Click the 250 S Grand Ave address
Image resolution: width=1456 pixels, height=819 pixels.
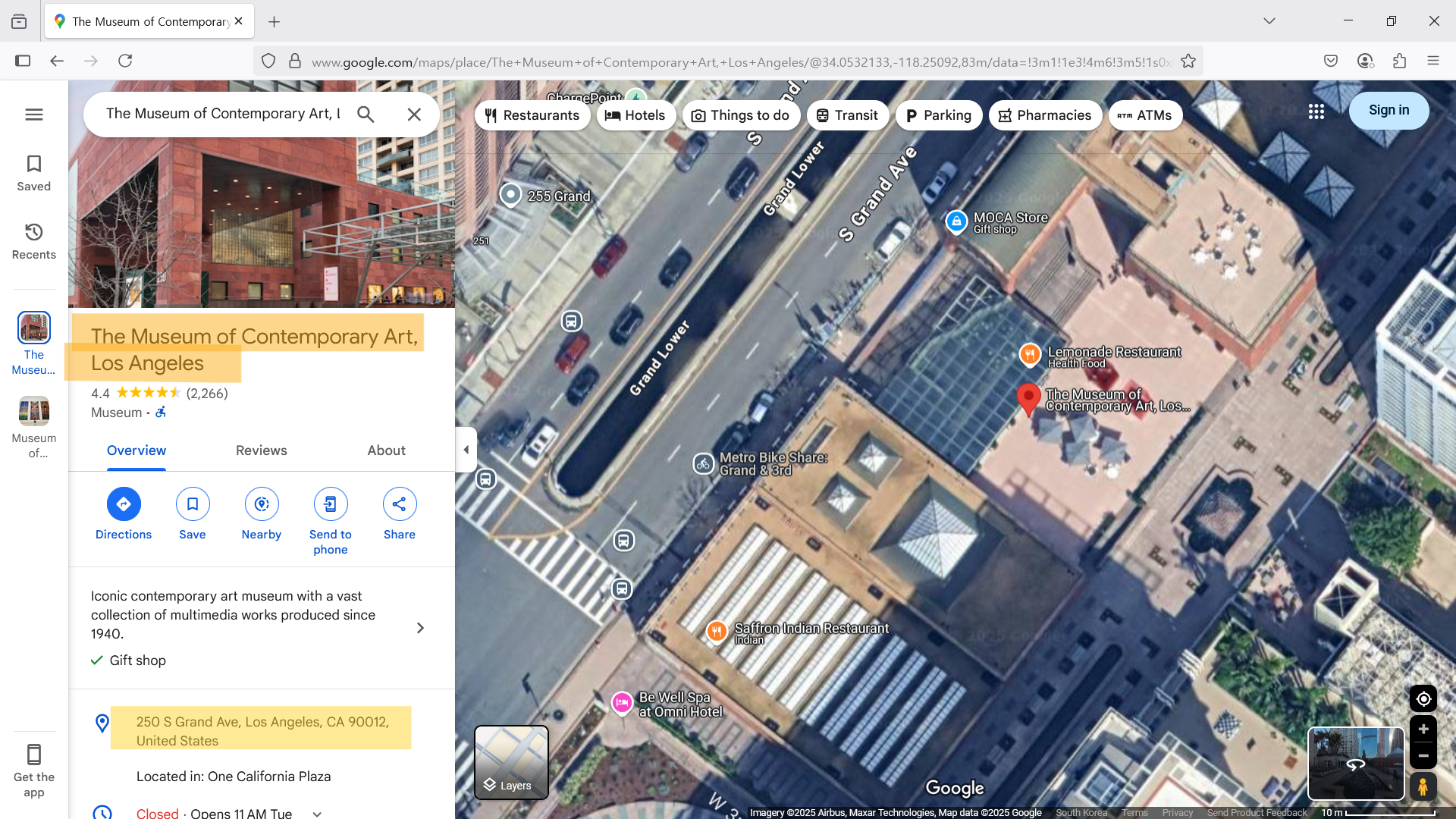pyautogui.click(x=262, y=730)
